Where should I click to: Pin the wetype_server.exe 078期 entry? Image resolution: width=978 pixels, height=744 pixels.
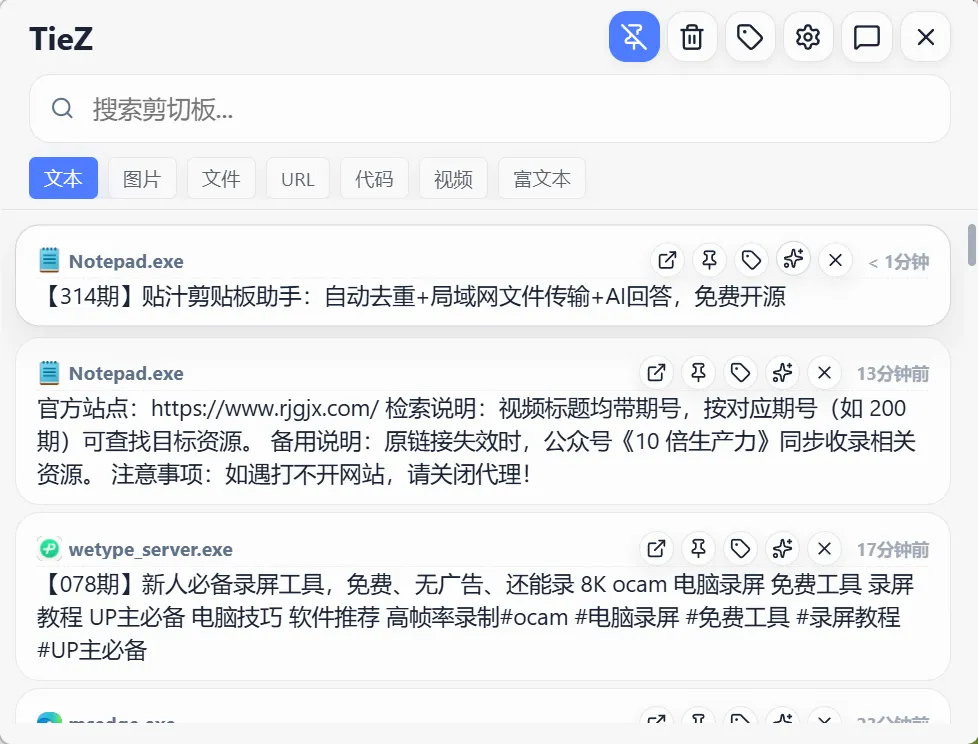click(x=698, y=549)
